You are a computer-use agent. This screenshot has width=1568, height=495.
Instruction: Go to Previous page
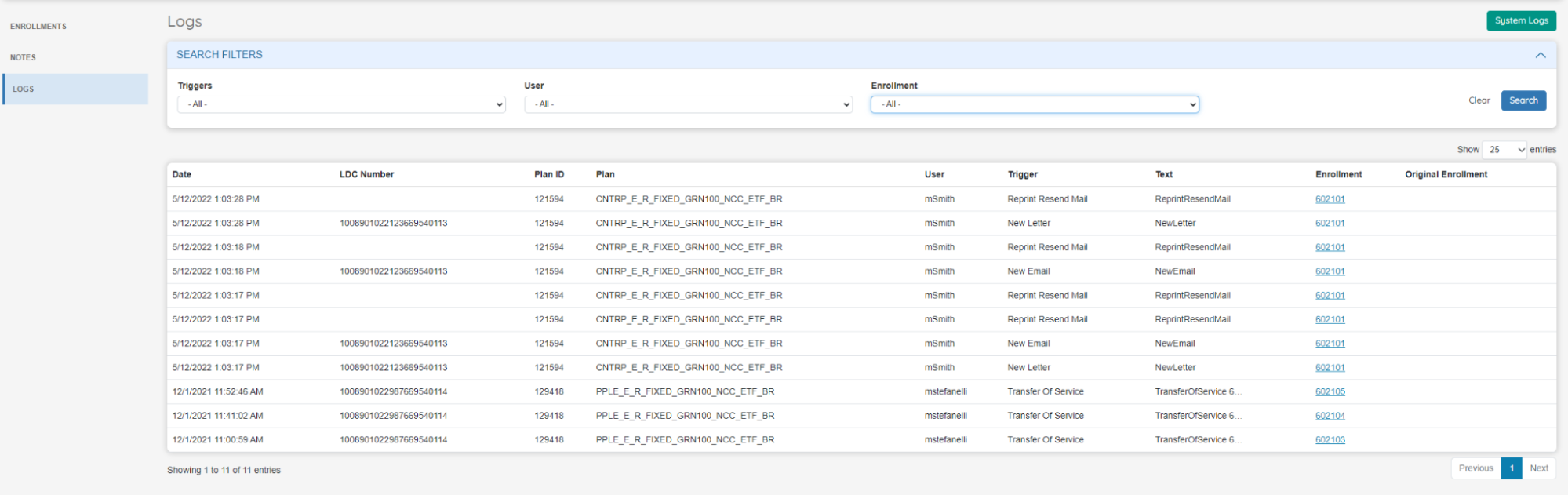1475,468
